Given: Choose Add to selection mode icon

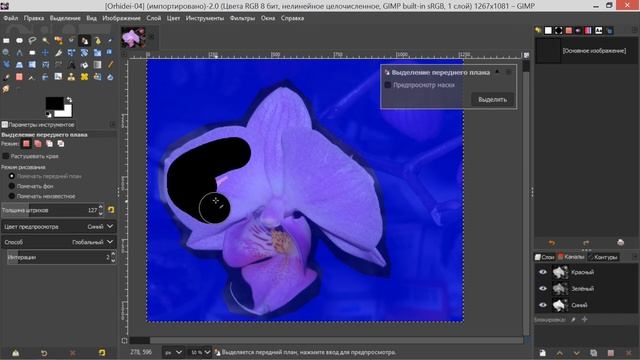Looking at the screenshot, I should (38, 144).
